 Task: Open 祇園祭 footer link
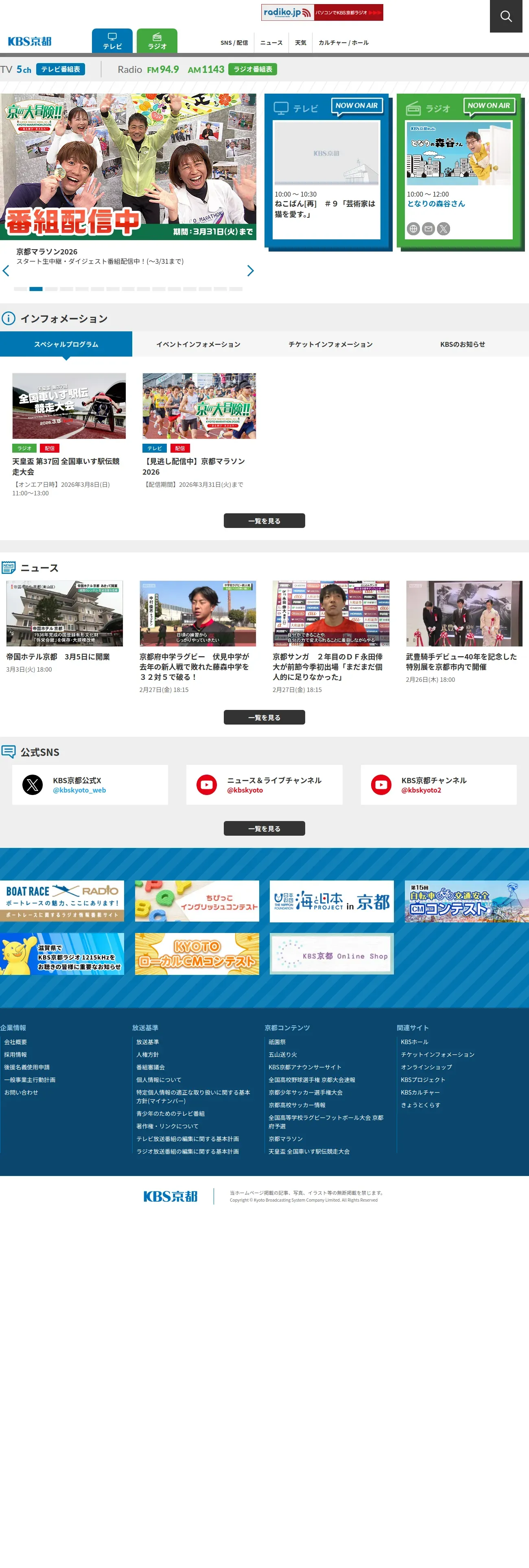click(x=277, y=1042)
